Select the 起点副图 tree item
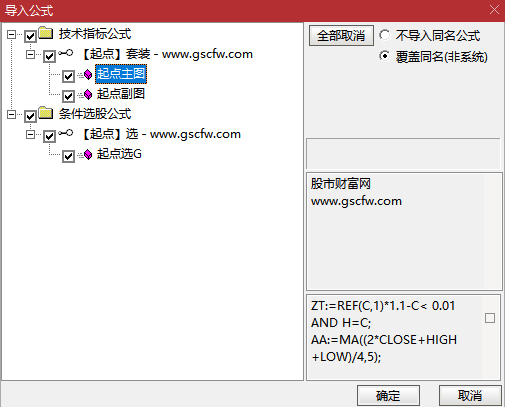The height and width of the screenshot is (407, 505). point(121,94)
